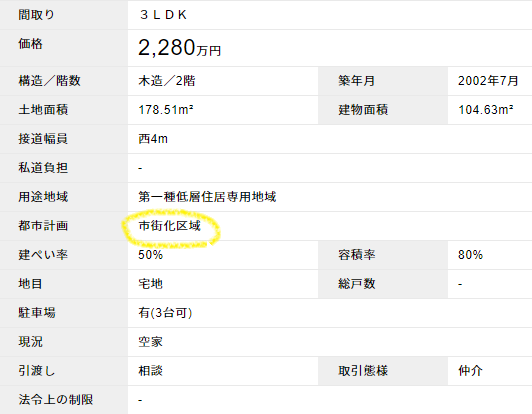Click the 築年月 header cell
Image resolution: width=532 pixels, height=414 pixels.
point(356,81)
